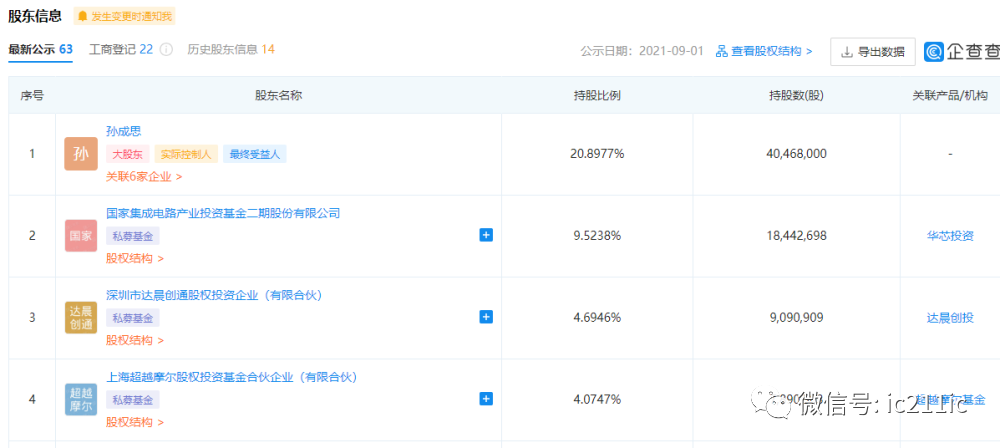
Task: Open 关联6家企业 link
Action: point(144,177)
